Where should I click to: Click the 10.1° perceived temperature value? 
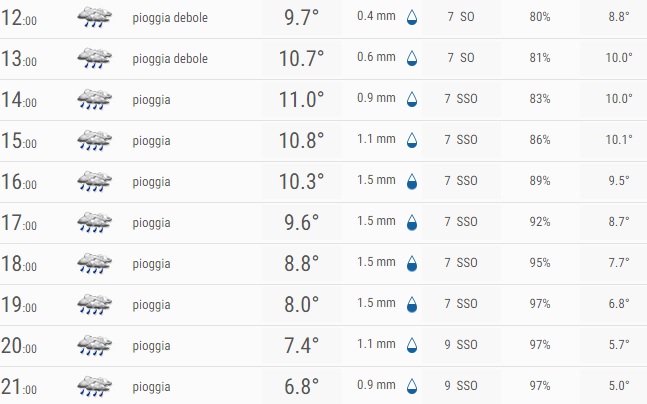tap(619, 139)
